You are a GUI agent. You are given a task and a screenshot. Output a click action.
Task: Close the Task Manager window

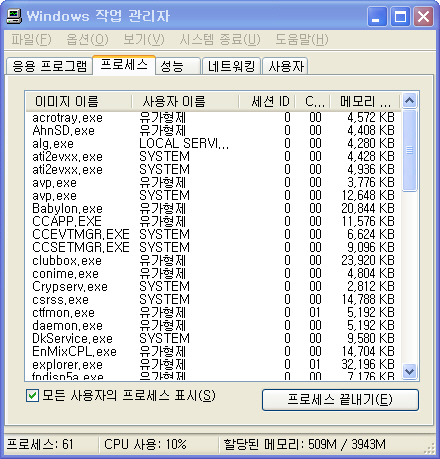423,16
